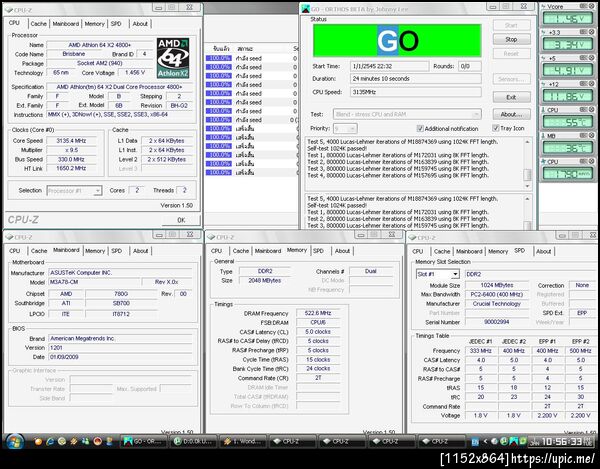Expand hidden system tray icons arrow
This screenshot has height=469, width=600.
[x=485, y=442]
